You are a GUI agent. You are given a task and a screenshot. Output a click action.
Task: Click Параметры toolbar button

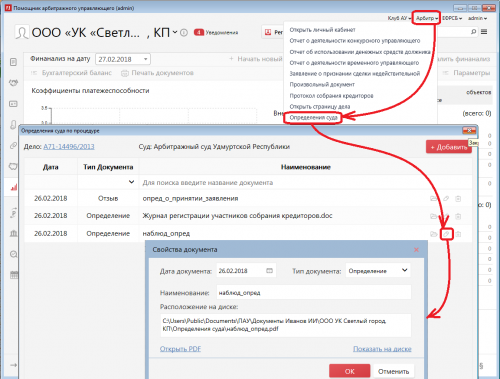pyautogui.click(x=467, y=73)
